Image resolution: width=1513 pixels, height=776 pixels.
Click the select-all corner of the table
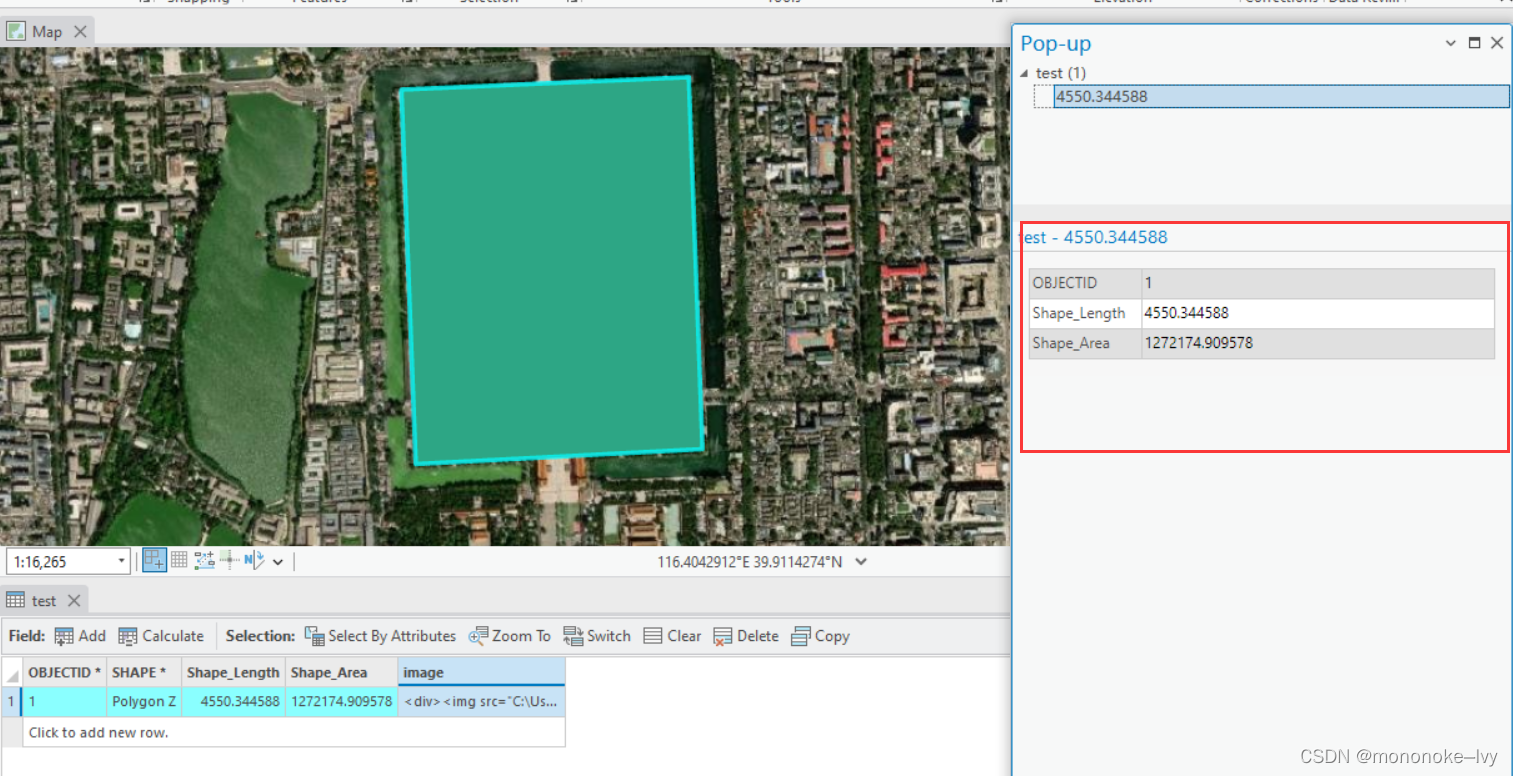pyautogui.click(x=11, y=672)
